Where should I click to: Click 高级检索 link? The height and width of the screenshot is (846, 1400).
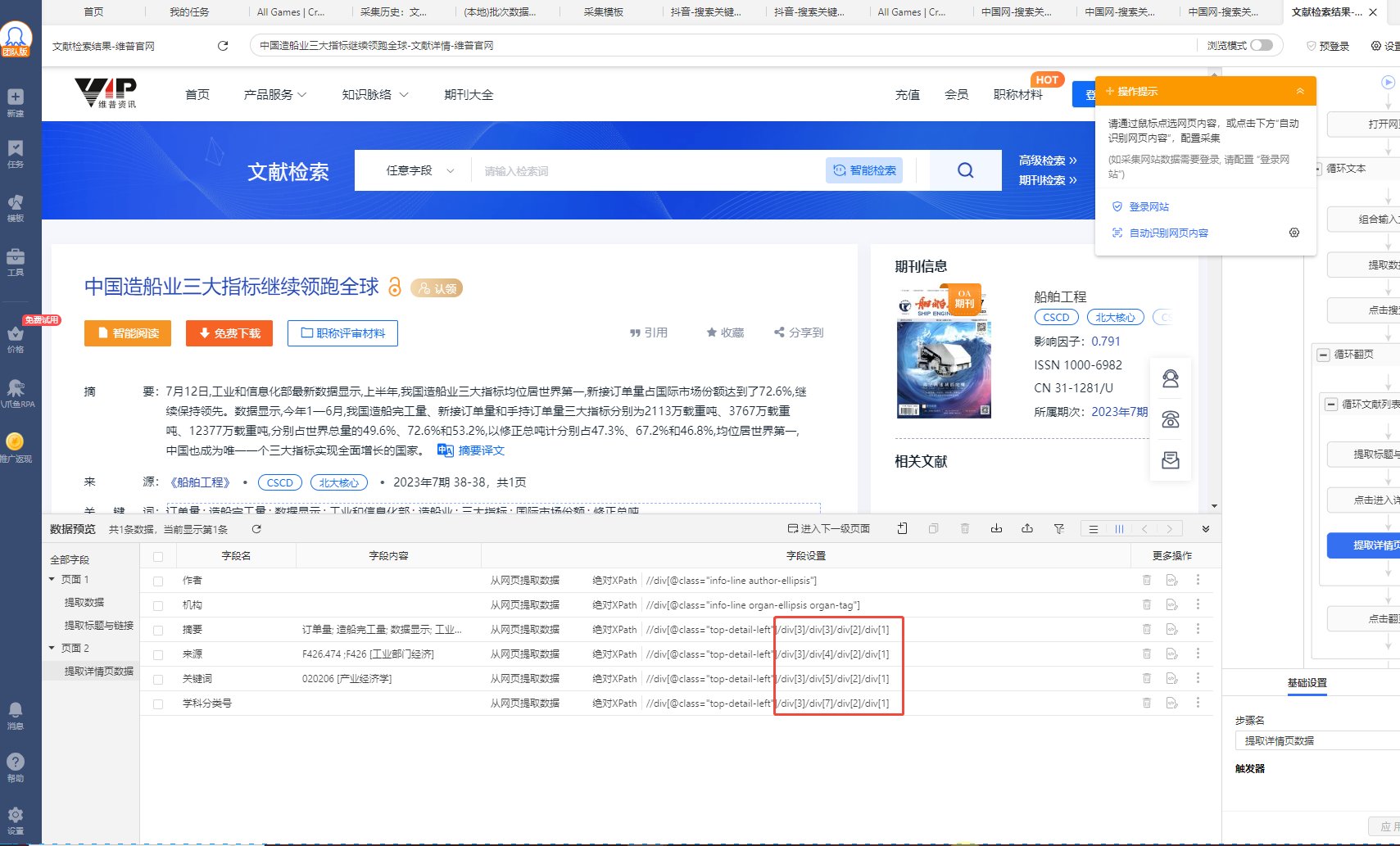(x=1048, y=160)
